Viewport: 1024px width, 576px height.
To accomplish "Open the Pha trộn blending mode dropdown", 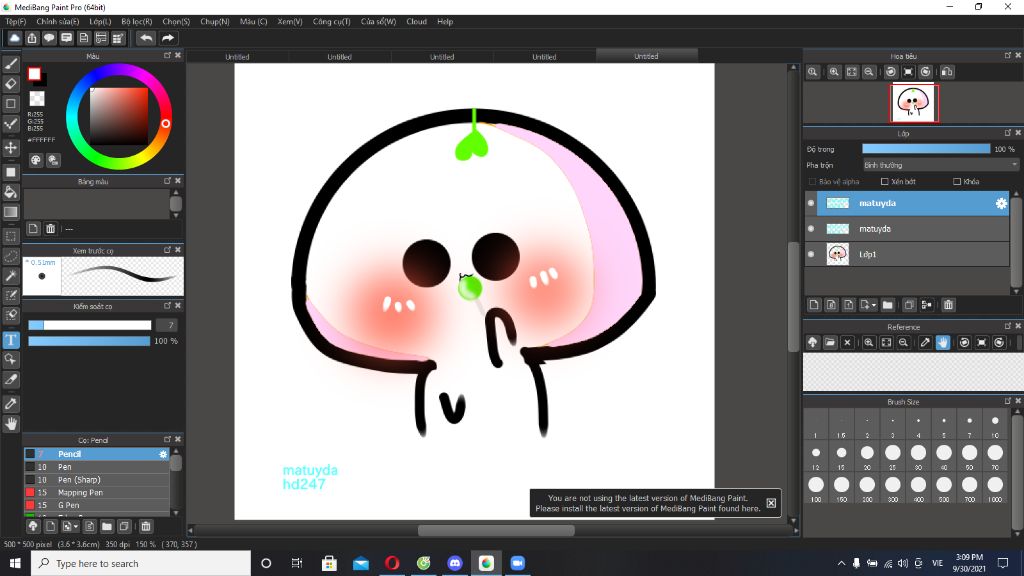I will click(940, 165).
